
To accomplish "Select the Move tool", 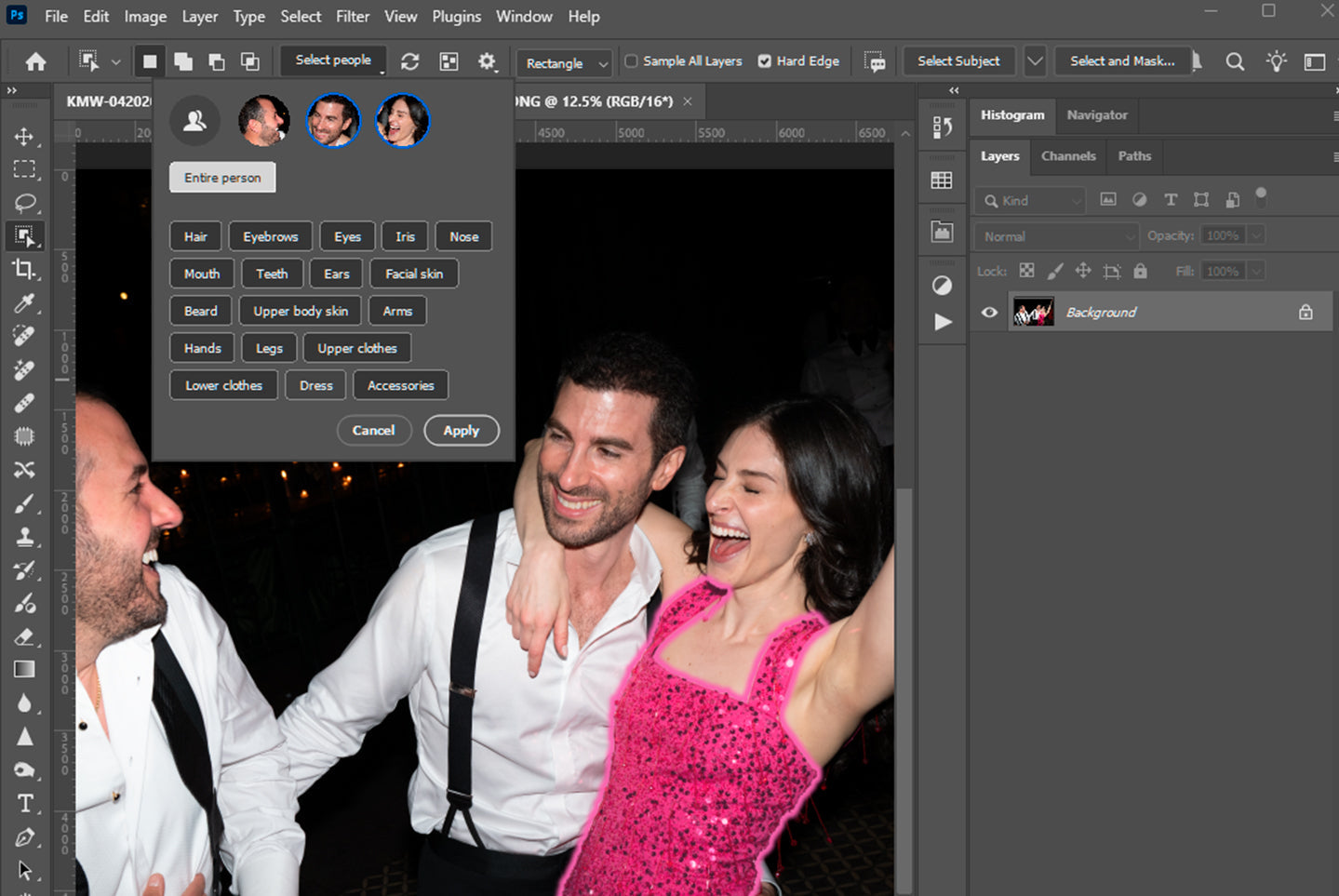I will point(24,136).
